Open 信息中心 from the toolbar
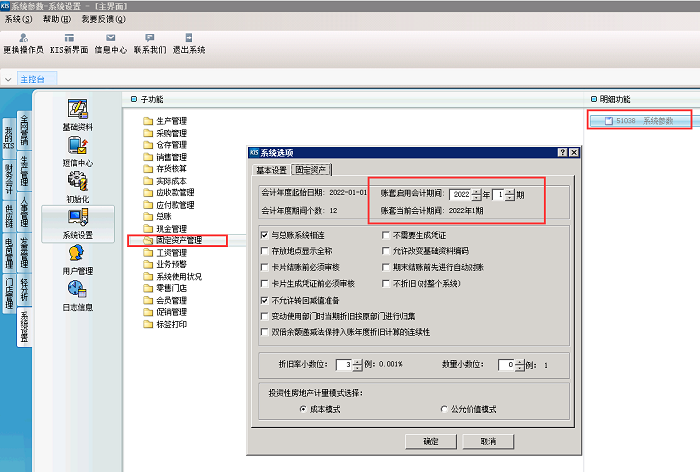 pos(112,41)
